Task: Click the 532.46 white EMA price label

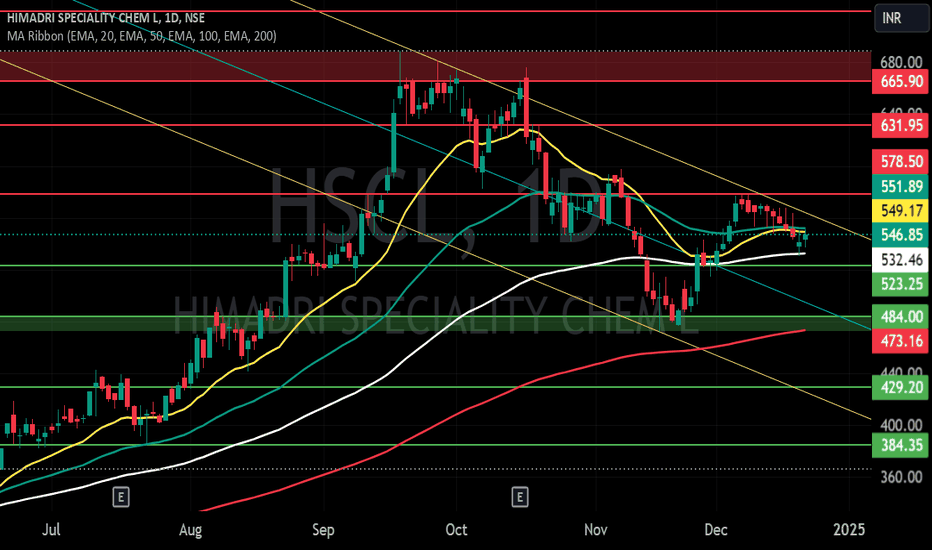Action: [901, 260]
